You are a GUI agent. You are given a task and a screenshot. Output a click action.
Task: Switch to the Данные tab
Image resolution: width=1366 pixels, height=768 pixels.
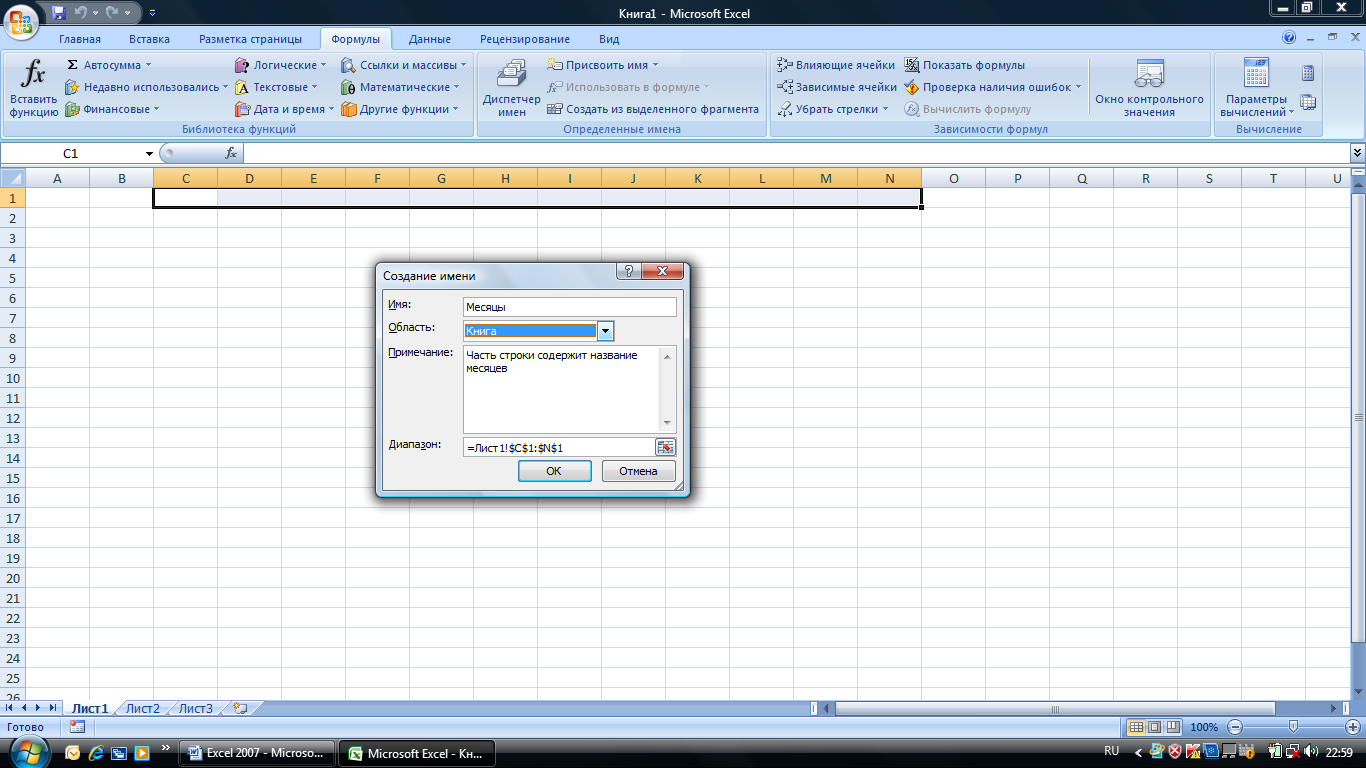430,39
